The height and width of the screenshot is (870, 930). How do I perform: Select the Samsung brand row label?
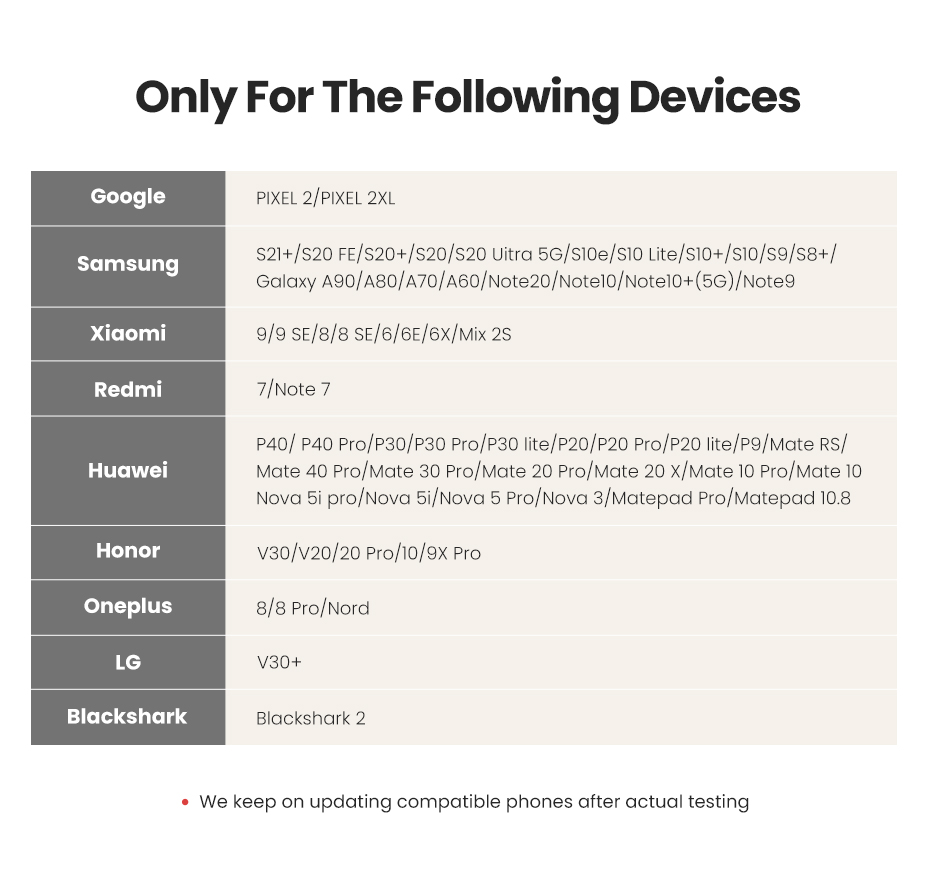[128, 265]
